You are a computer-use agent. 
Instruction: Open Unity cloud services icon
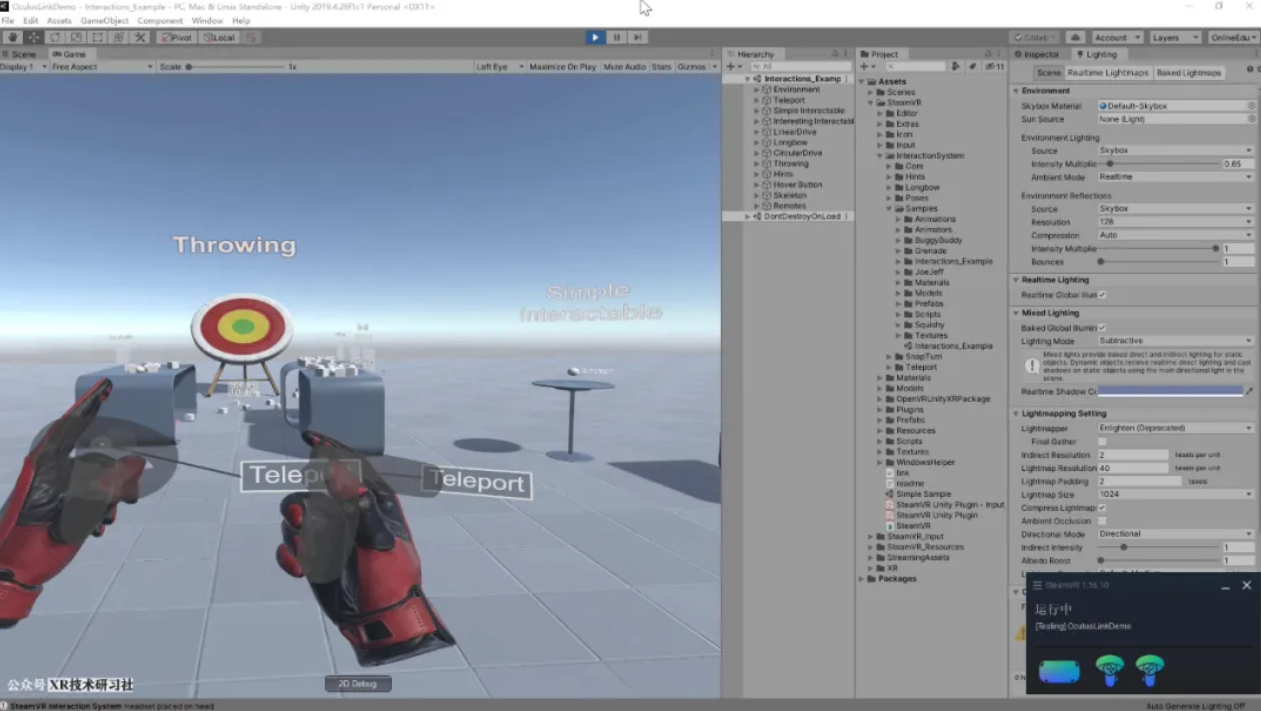1075,38
